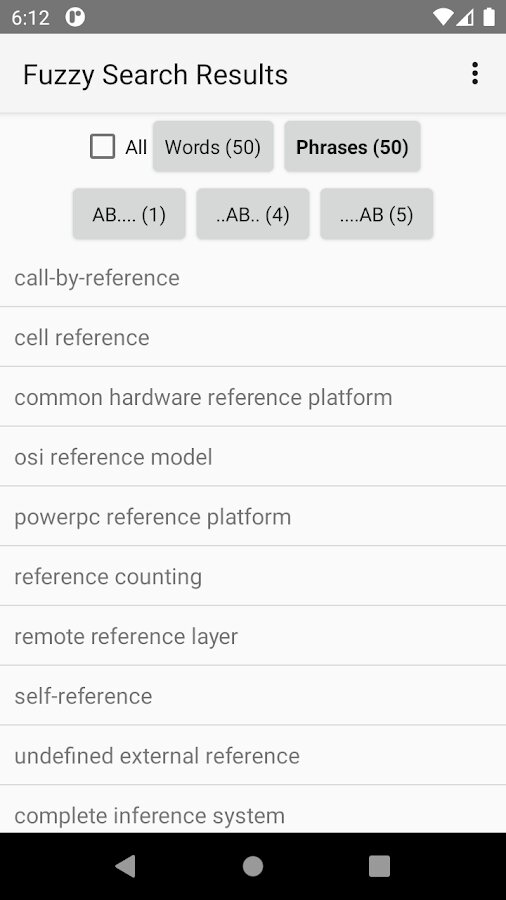Open osi reference model result

pyautogui.click(x=253, y=456)
